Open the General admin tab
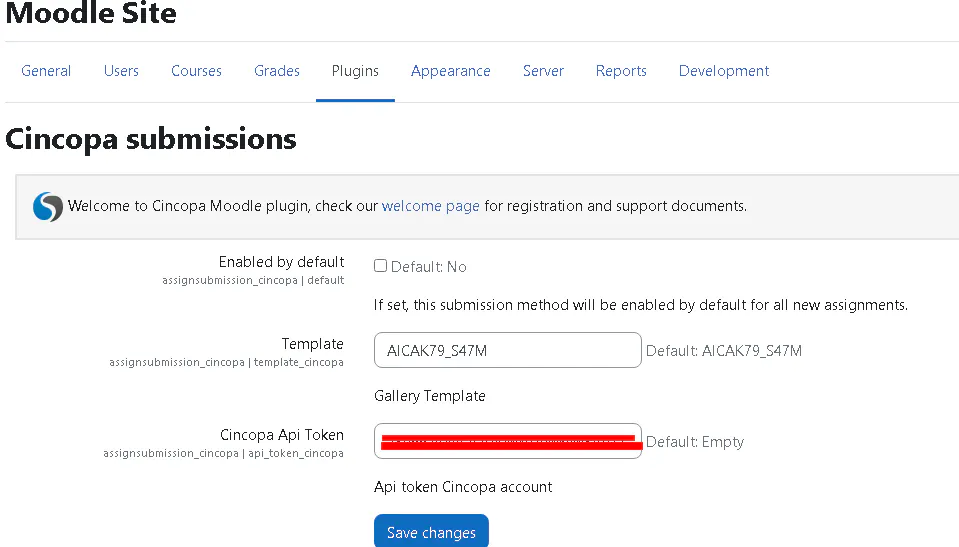The width and height of the screenshot is (959, 547). tap(46, 71)
